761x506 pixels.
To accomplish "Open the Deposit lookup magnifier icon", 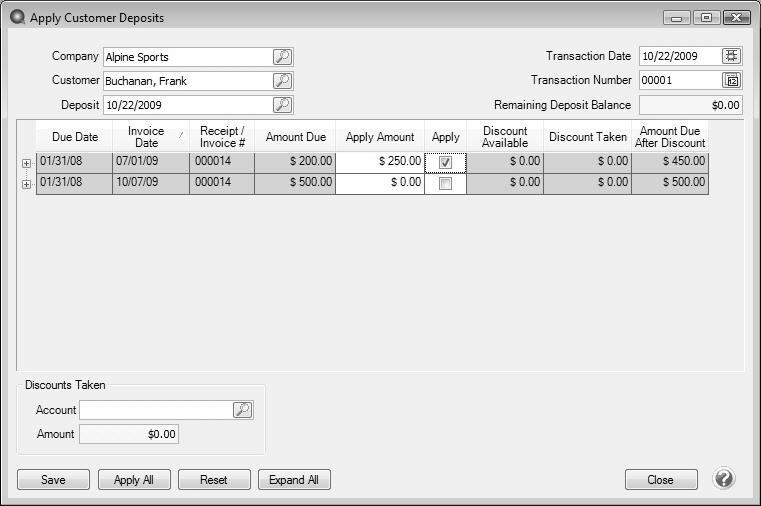I will point(283,105).
